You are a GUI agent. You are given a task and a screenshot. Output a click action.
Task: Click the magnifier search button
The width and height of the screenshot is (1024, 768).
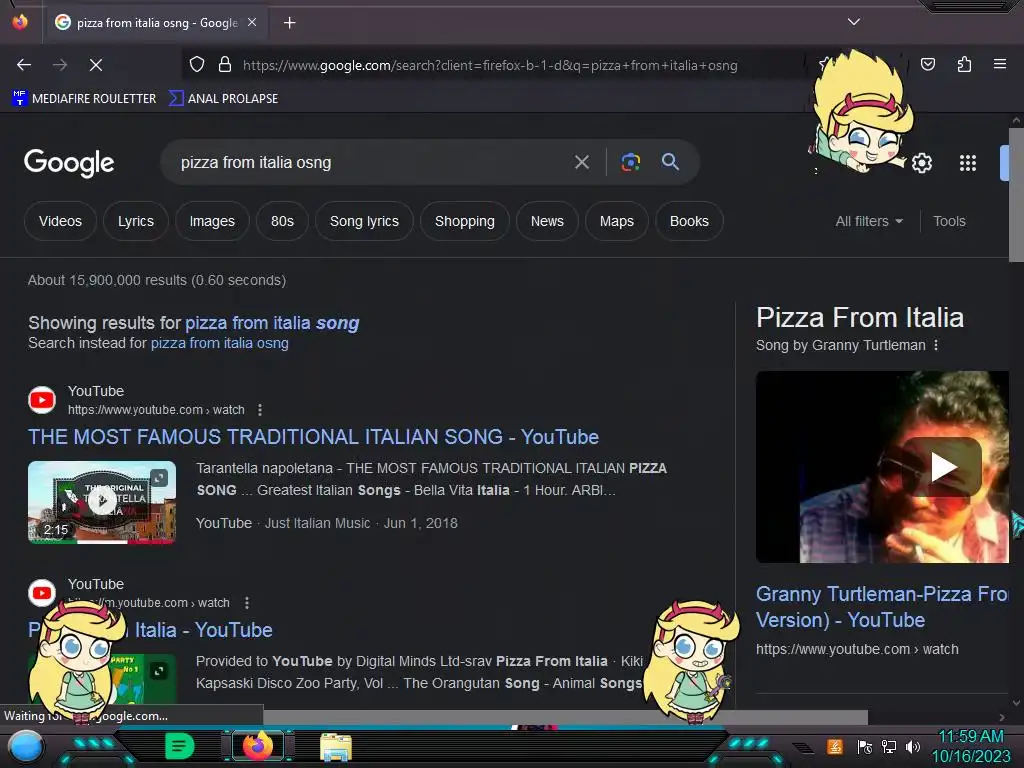click(671, 162)
